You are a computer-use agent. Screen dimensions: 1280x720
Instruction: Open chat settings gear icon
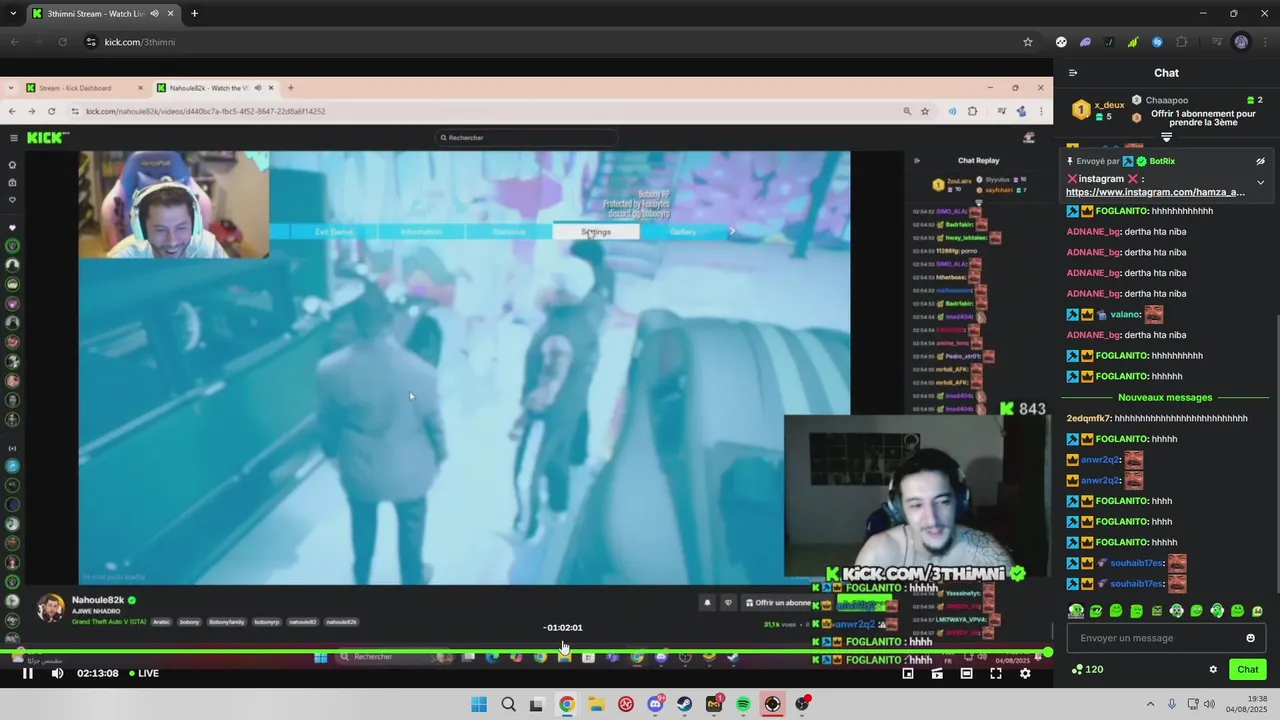1213,670
